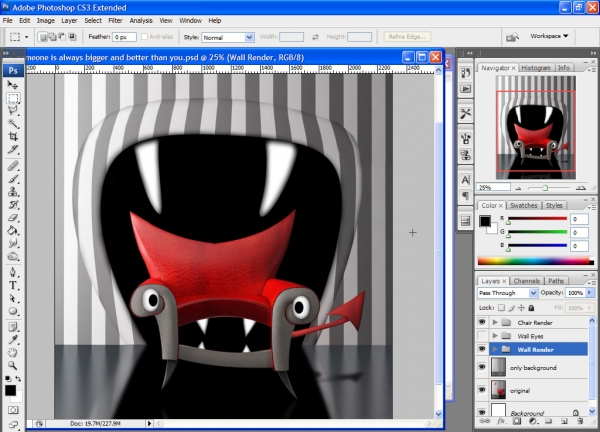The width and height of the screenshot is (600, 432).
Task: Open the status bar info arrow
Action: [x=149, y=423]
